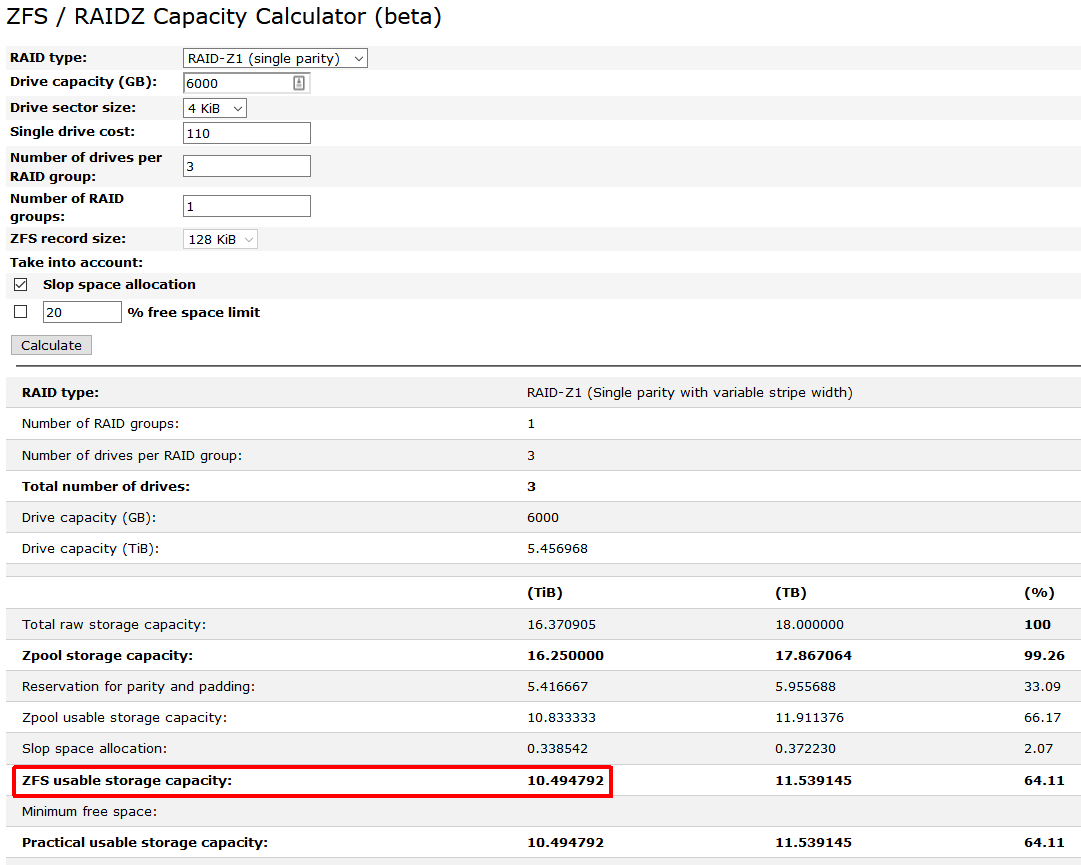Screen dimensions: 1081x865
Task: Click the 'ZFS usable storage capacity:' label
Action: point(127,780)
